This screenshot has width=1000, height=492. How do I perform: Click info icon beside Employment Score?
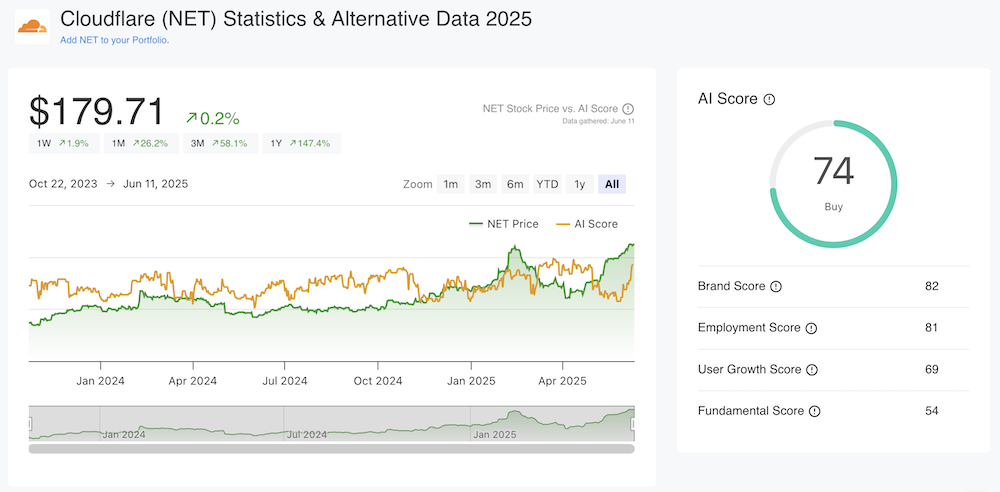(811, 328)
